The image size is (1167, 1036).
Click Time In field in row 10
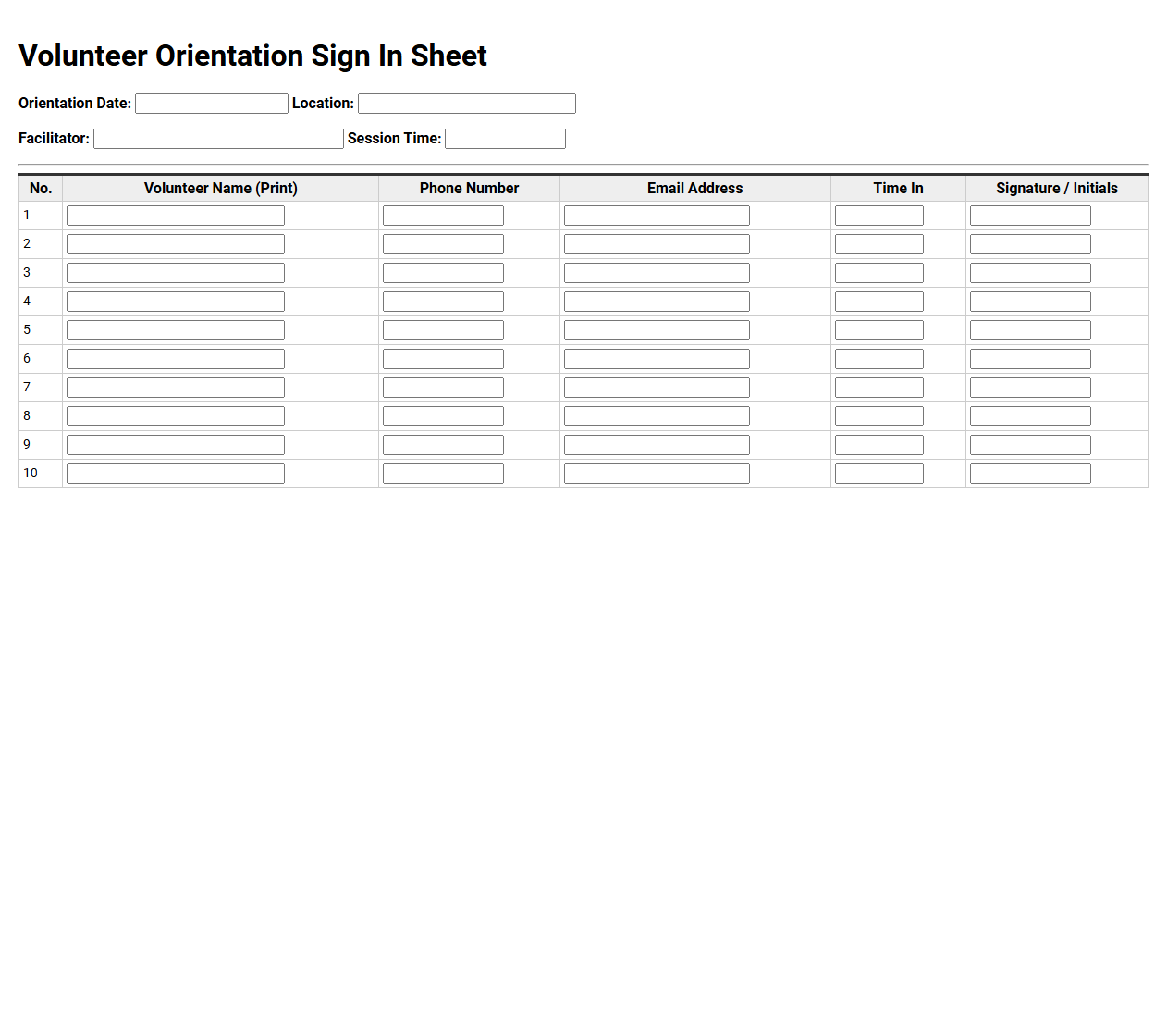click(x=879, y=474)
